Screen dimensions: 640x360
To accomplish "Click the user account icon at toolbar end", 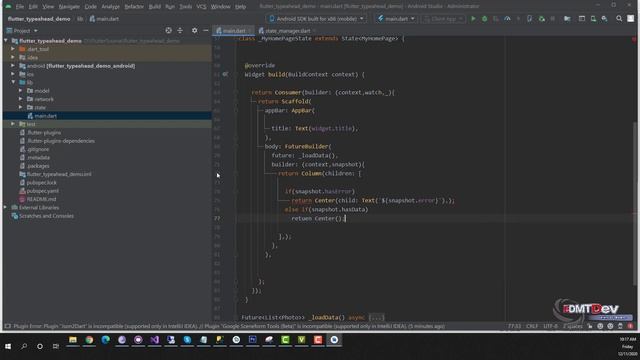I will pos(631,19).
